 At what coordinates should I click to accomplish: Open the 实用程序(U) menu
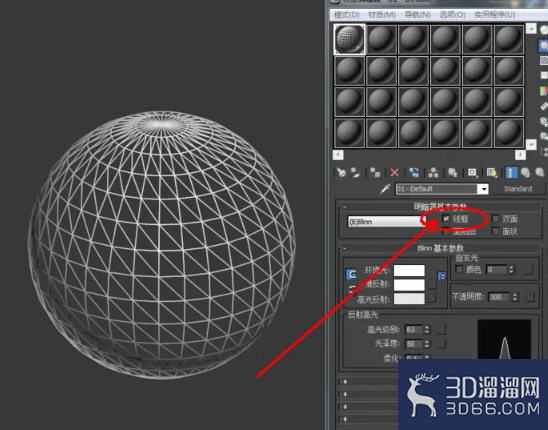pyautogui.click(x=495, y=15)
